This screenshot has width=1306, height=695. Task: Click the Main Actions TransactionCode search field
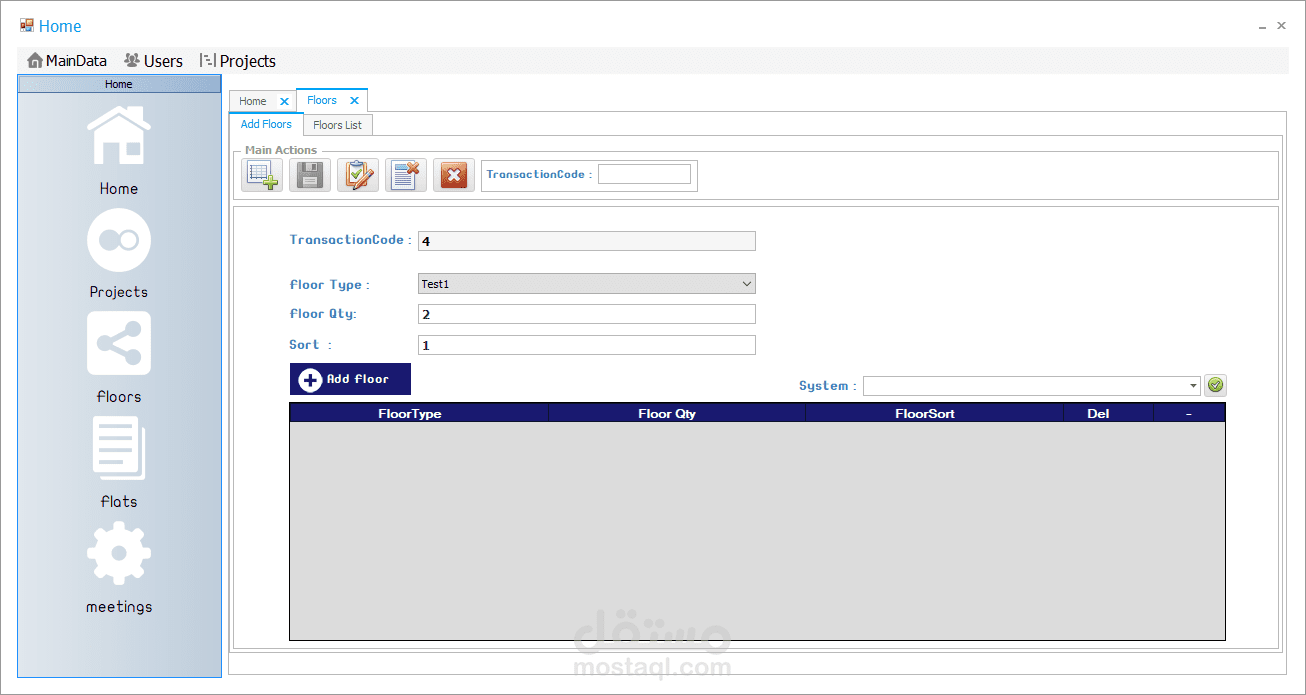pos(644,174)
